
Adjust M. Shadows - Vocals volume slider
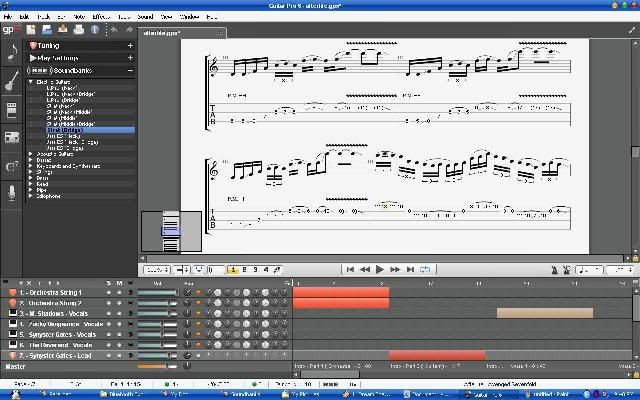157,313
